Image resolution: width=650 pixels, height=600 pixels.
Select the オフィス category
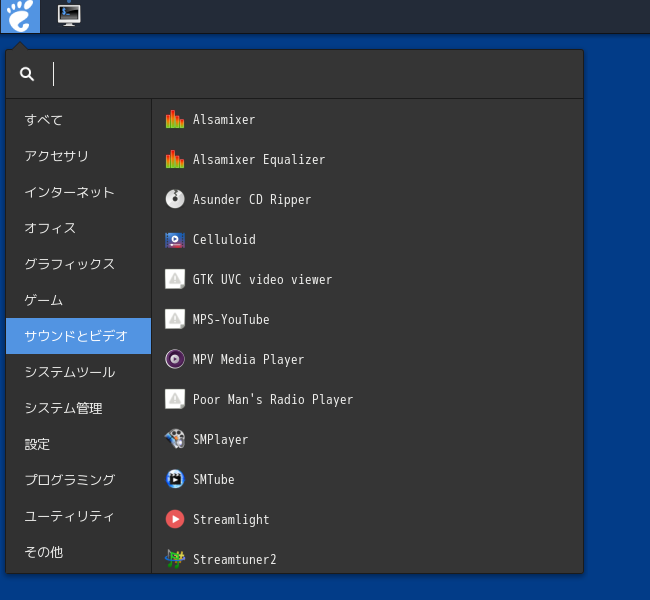79,228
